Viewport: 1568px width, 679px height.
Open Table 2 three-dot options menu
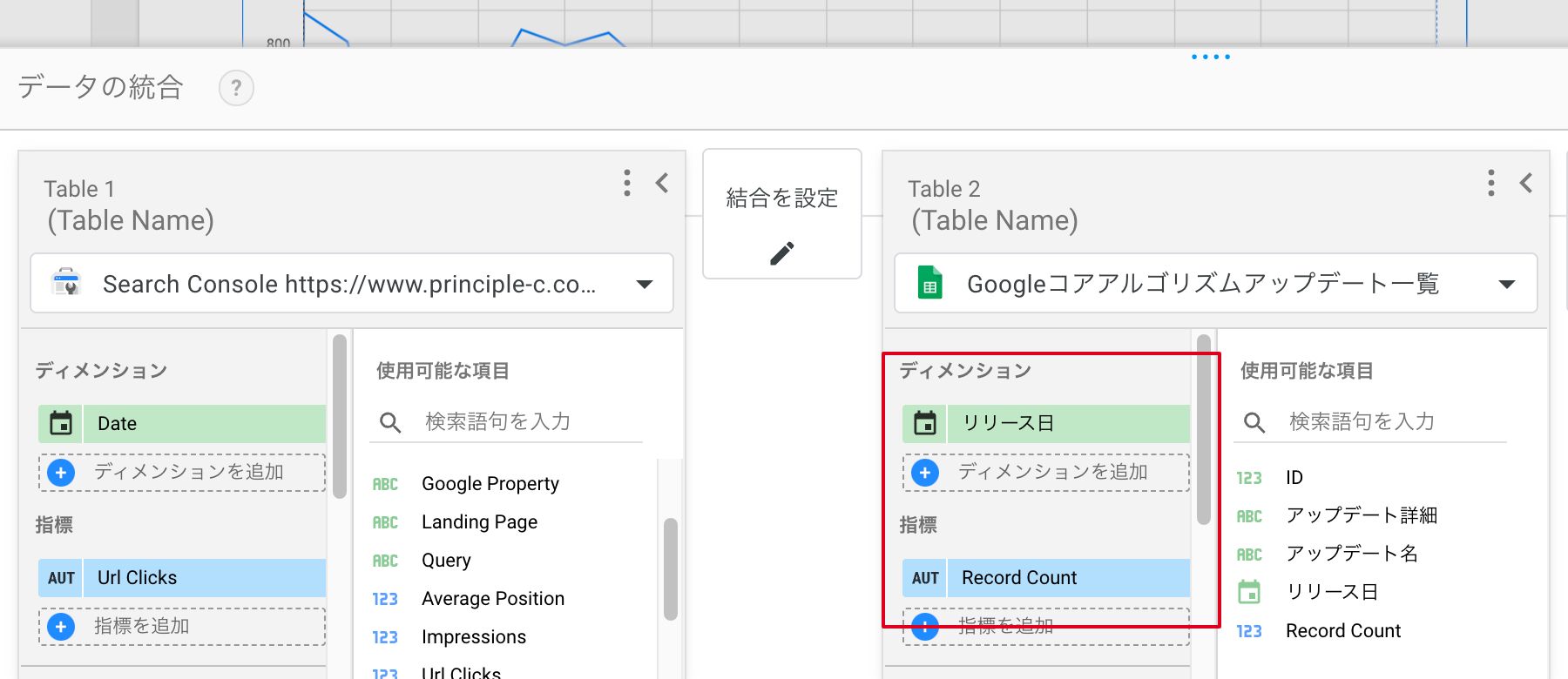pyautogui.click(x=1491, y=183)
